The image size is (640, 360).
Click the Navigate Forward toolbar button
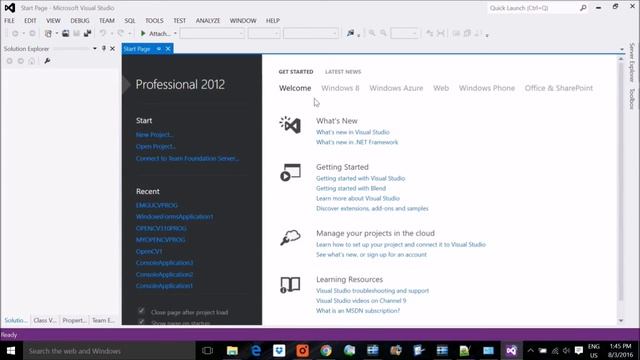(x=32, y=33)
